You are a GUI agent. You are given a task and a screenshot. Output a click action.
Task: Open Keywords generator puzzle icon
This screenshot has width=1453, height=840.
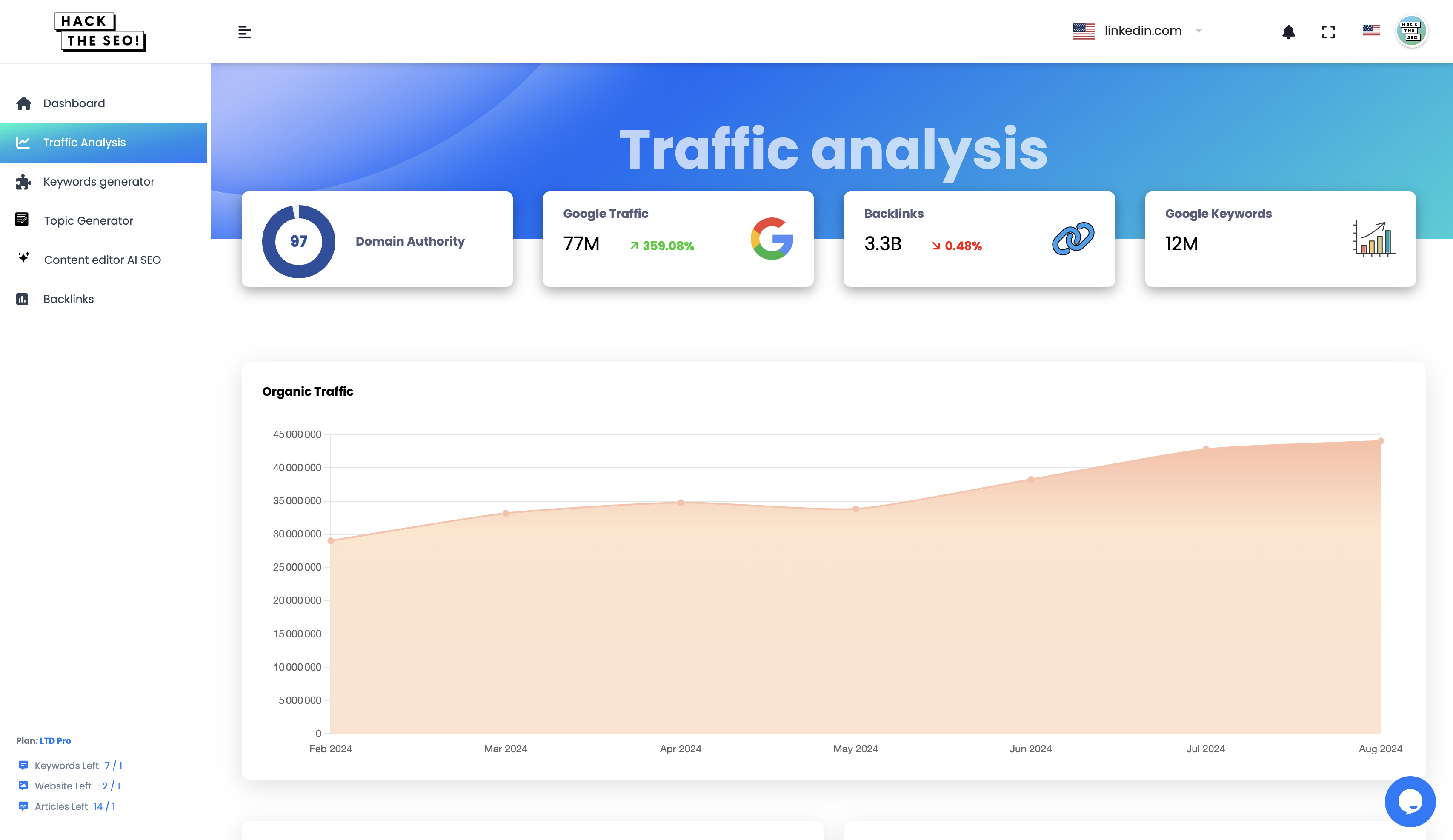[23, 182]
